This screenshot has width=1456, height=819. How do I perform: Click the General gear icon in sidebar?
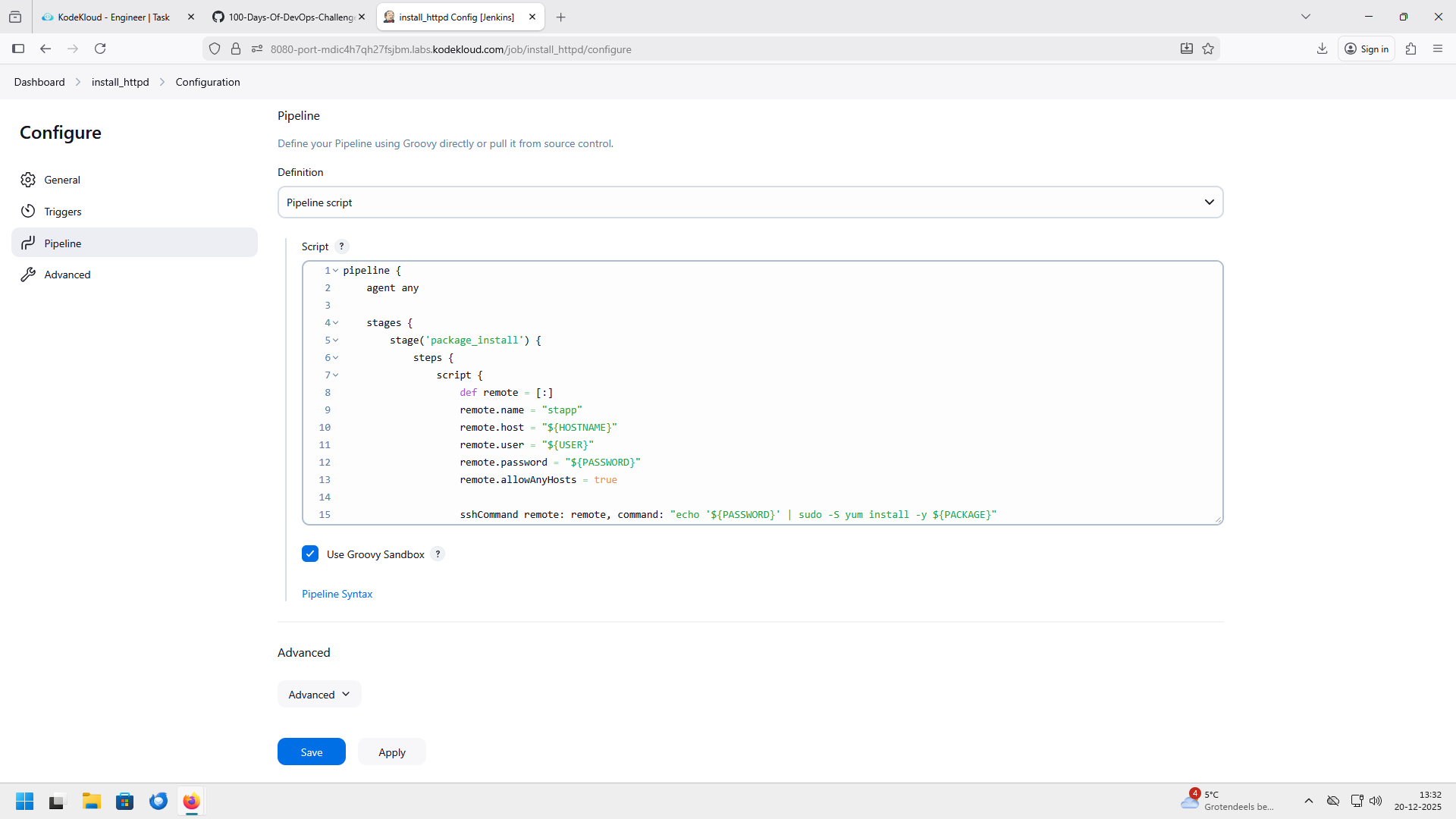pos(28,180)
